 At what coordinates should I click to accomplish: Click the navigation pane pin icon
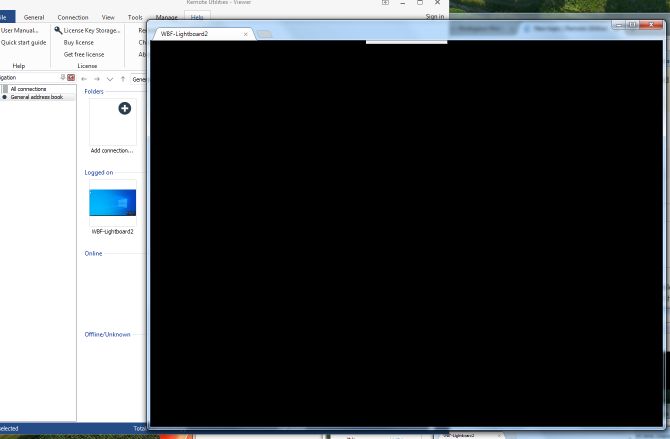pos(63,77)
